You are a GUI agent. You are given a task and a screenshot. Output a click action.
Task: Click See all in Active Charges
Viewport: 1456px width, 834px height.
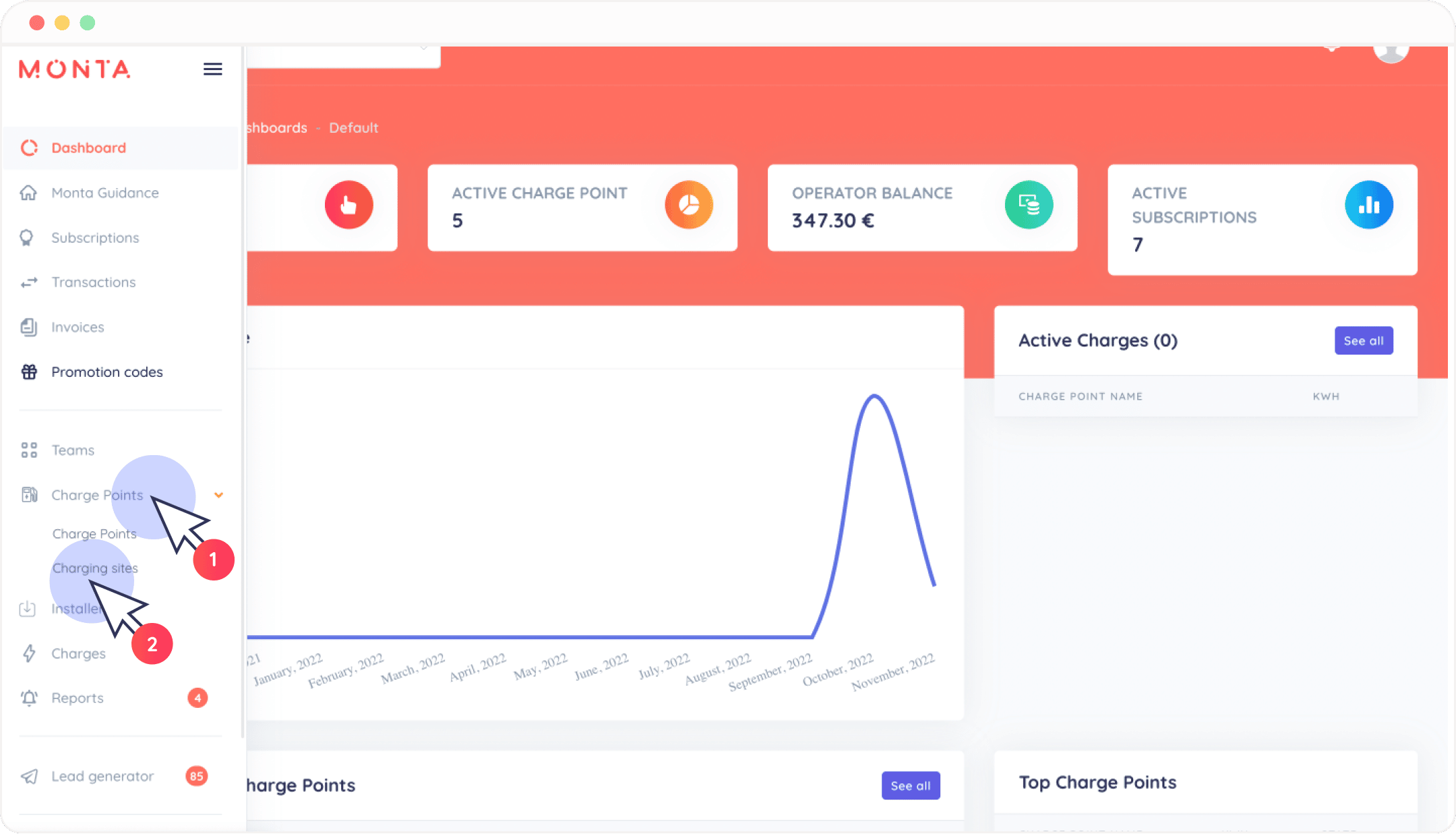[x=1363, y=341]
